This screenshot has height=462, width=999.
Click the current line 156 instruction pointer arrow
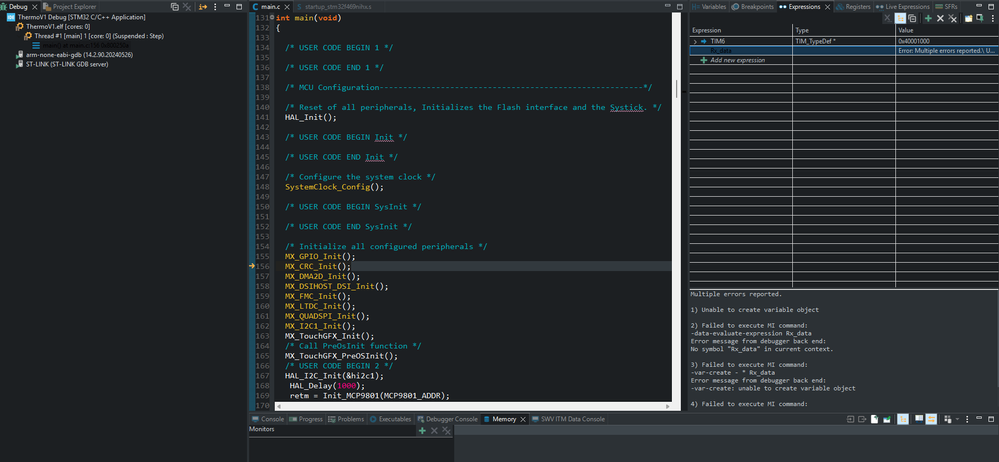point(252,266)
